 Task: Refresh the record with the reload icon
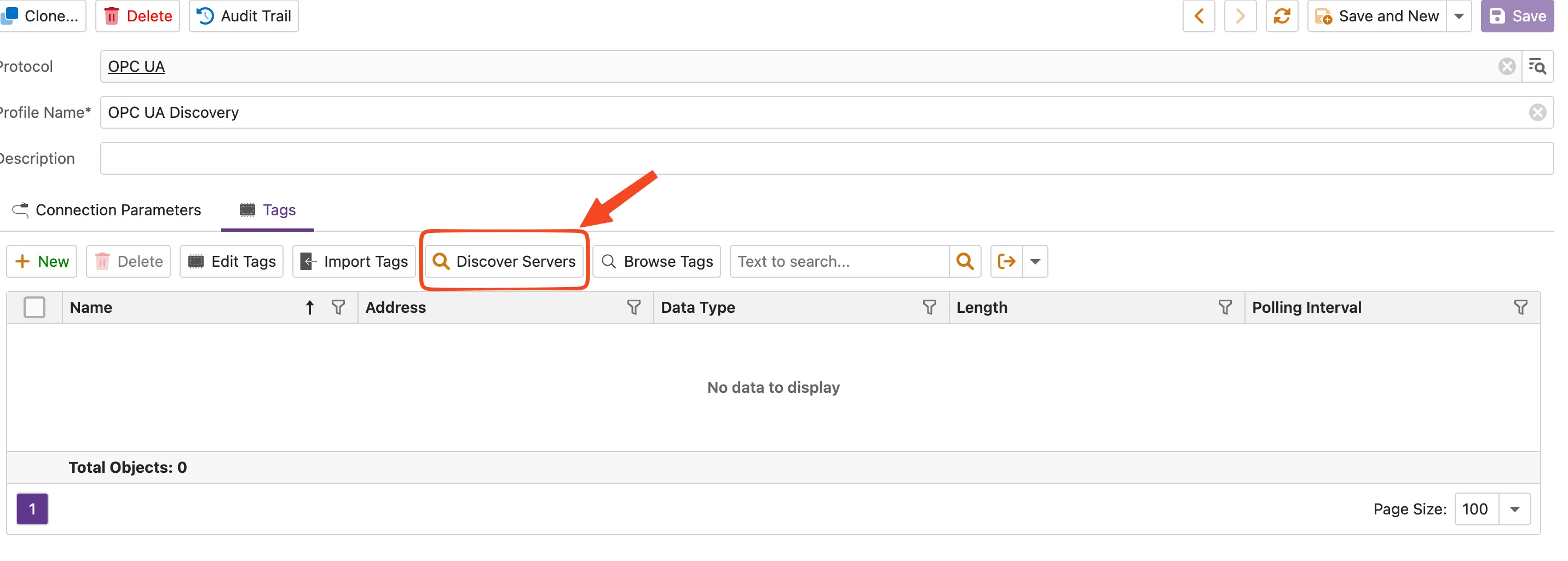(1283, 16)
